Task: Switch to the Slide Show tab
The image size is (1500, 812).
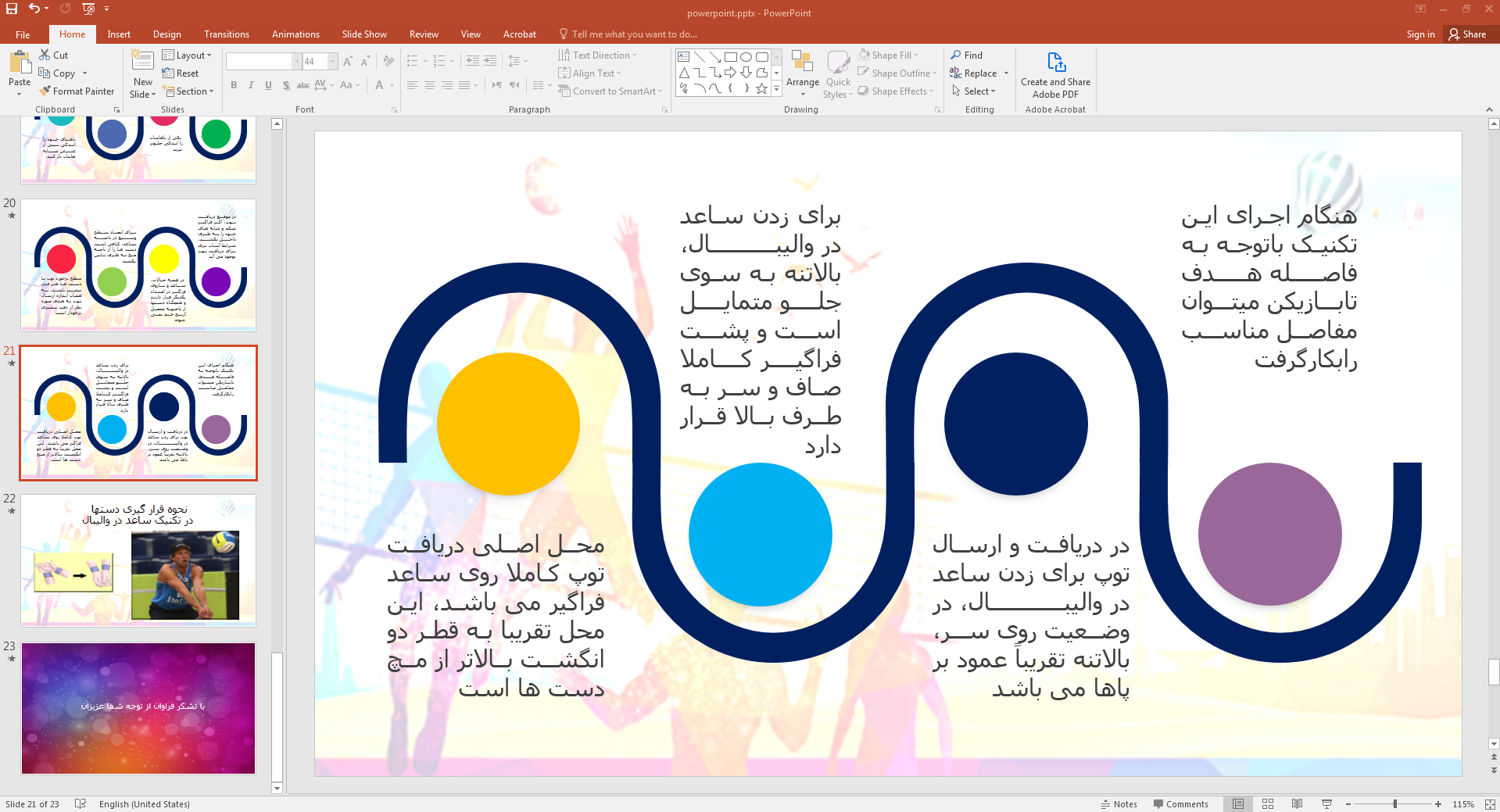Action: pos(364,34)
